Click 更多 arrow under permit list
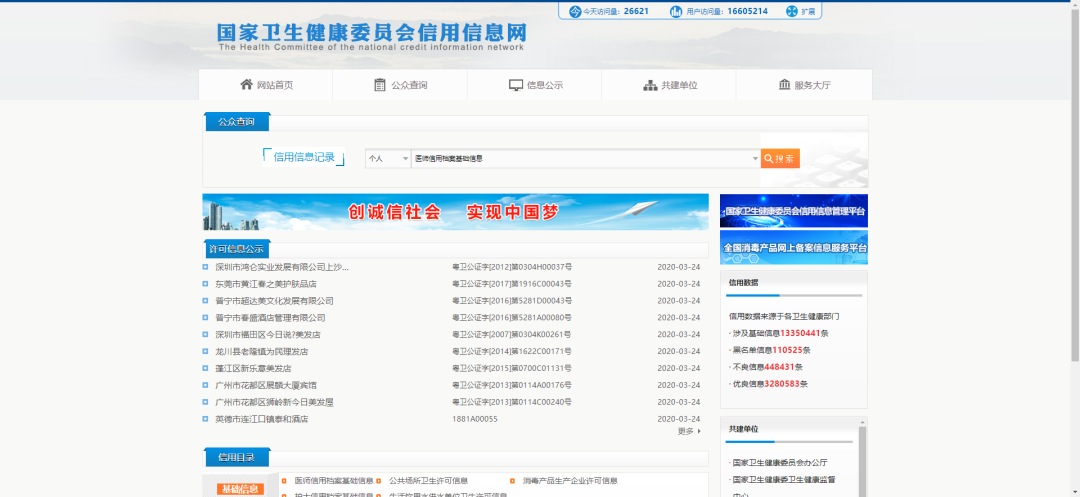The image size is (1080, 497). coord(689,431)
